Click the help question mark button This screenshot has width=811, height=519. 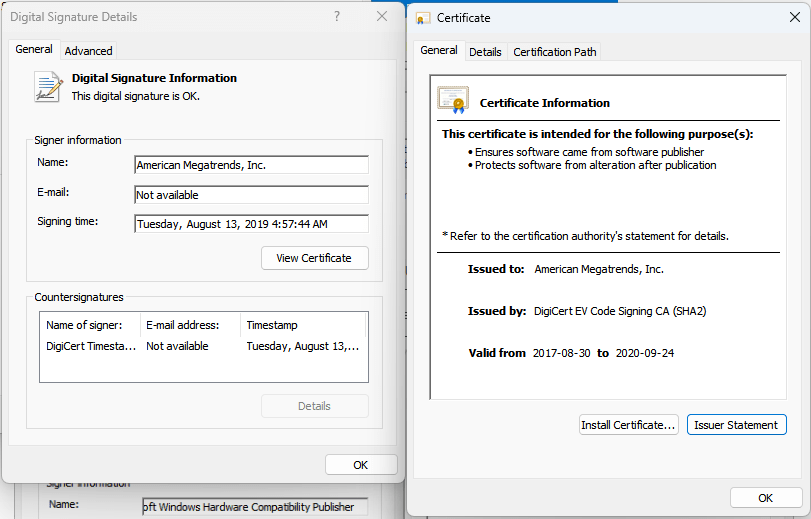tap(336, 17)
